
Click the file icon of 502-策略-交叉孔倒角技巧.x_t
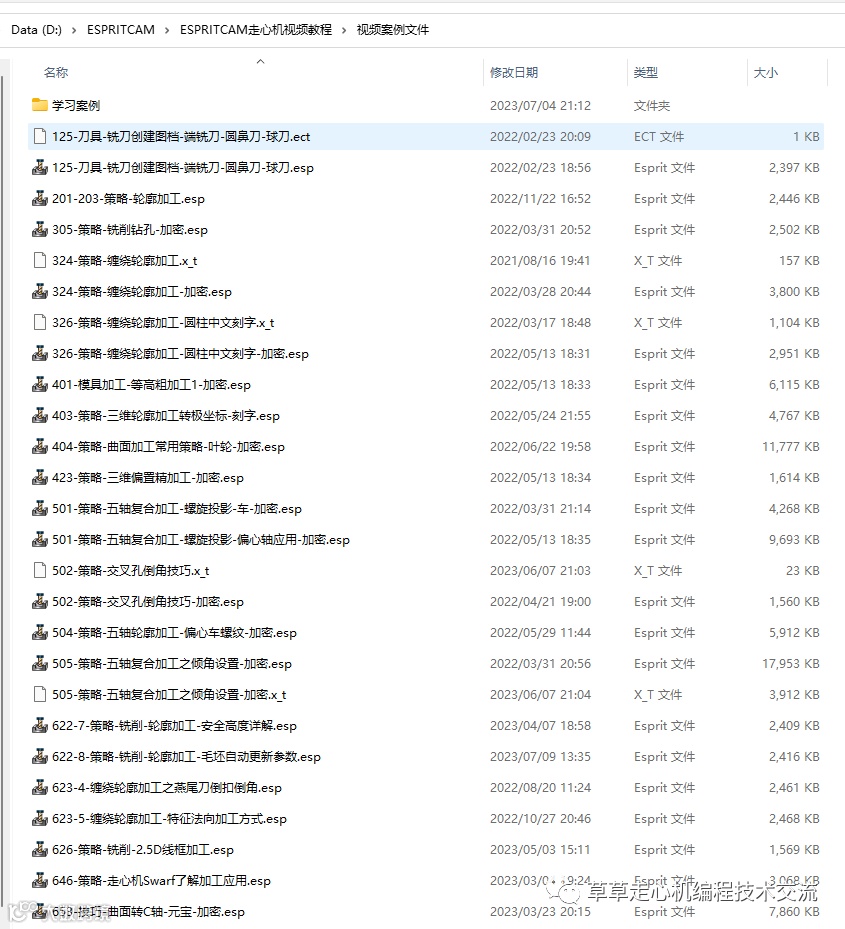tap(40, 571)
